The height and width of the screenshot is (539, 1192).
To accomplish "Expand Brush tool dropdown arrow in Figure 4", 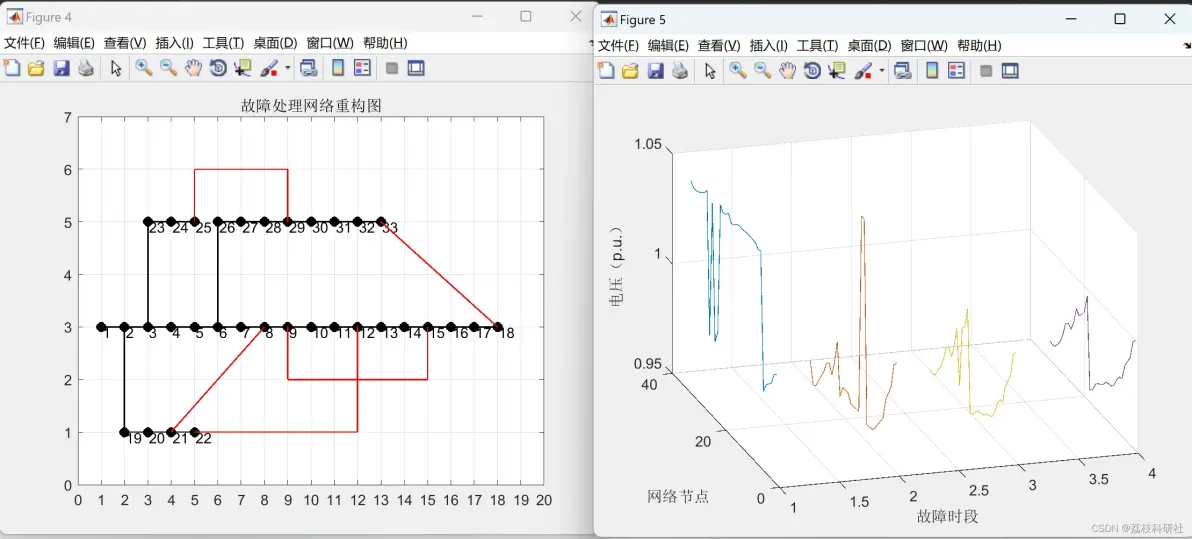I will tap(288, 68).
